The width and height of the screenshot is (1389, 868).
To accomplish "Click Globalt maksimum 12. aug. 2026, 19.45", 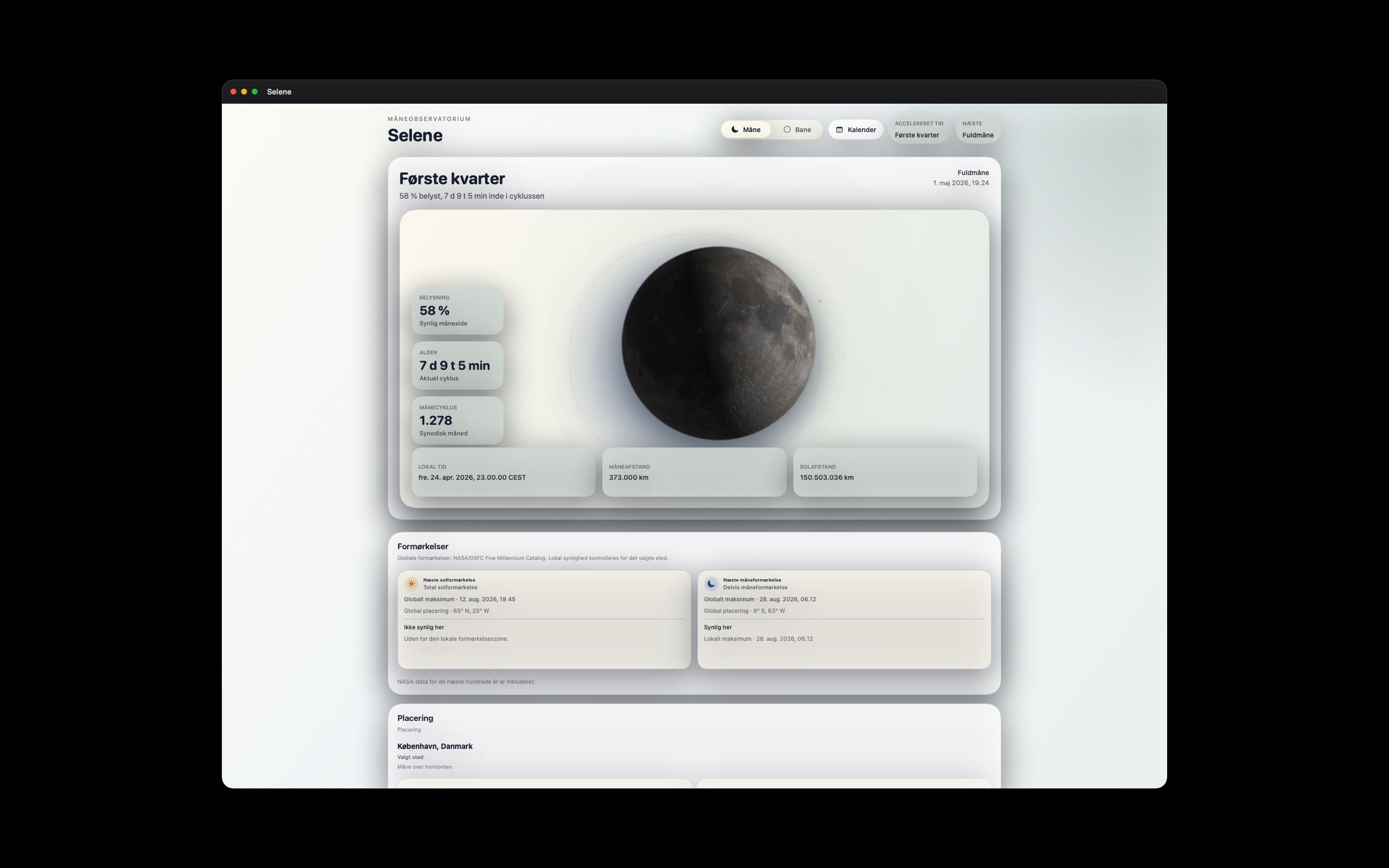I will [460, 599].
